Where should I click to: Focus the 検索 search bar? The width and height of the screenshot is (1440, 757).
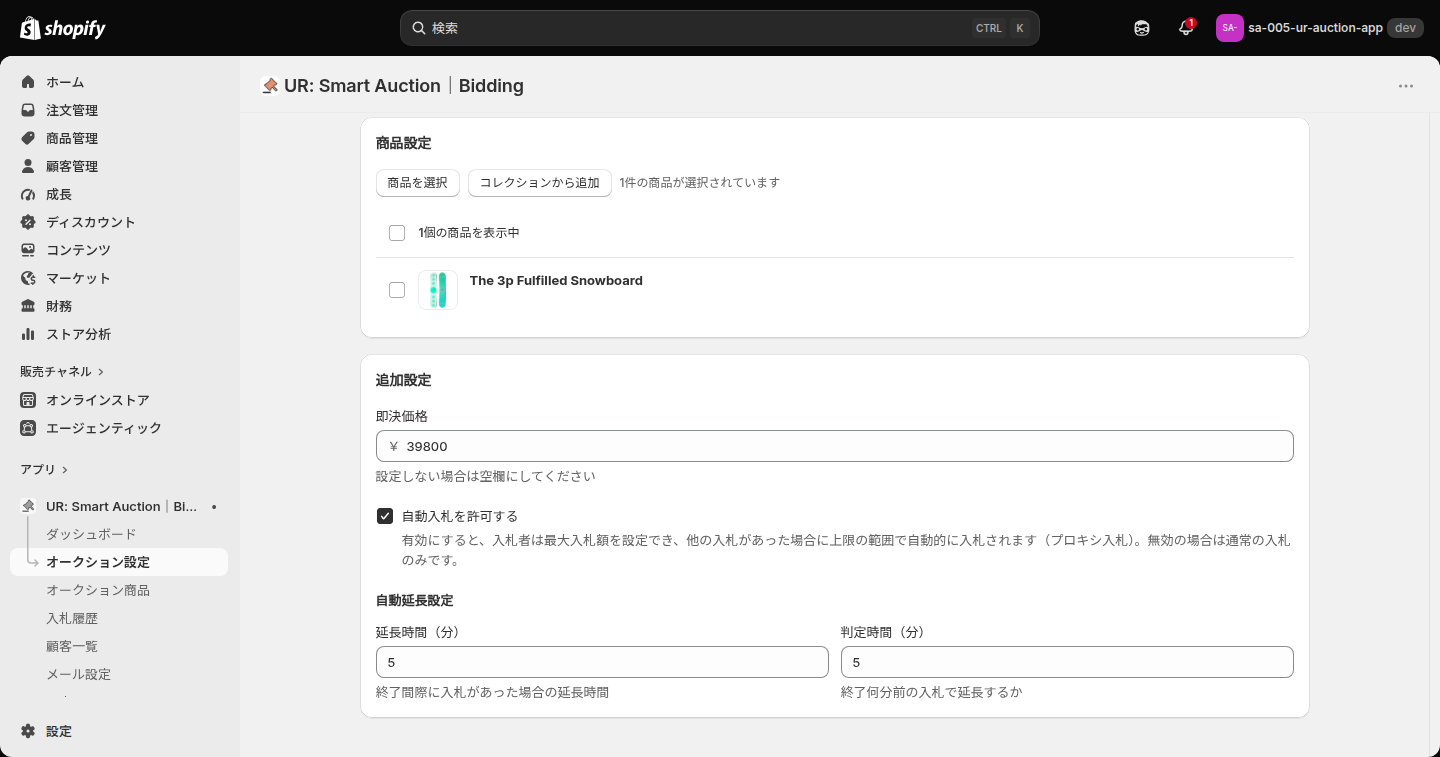(x=720, y=28)
